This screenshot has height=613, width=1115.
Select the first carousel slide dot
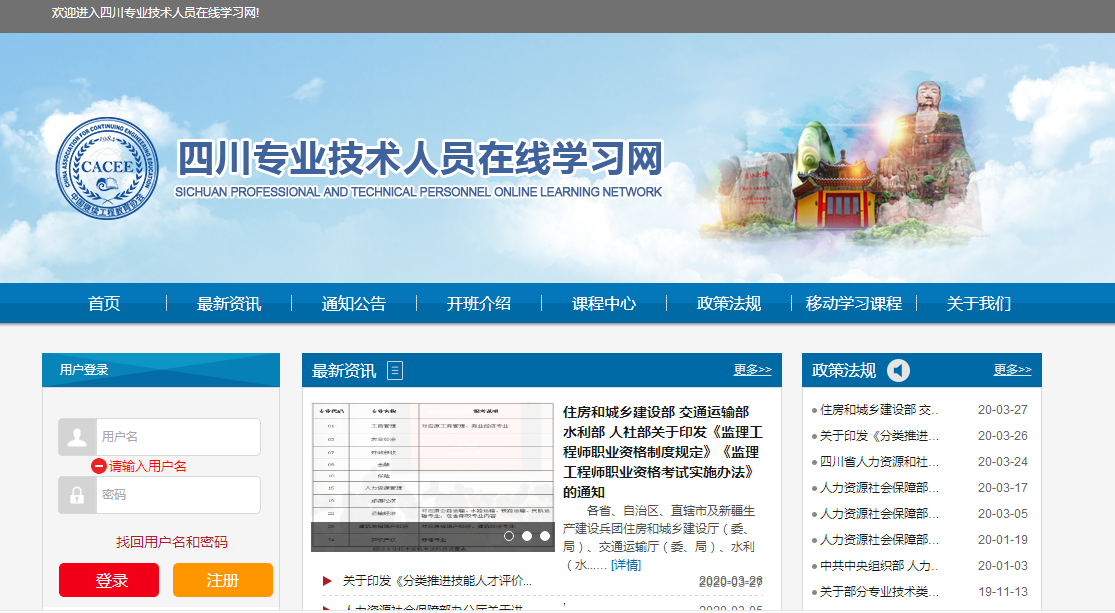pyautogui.click(x=509, y=536)
